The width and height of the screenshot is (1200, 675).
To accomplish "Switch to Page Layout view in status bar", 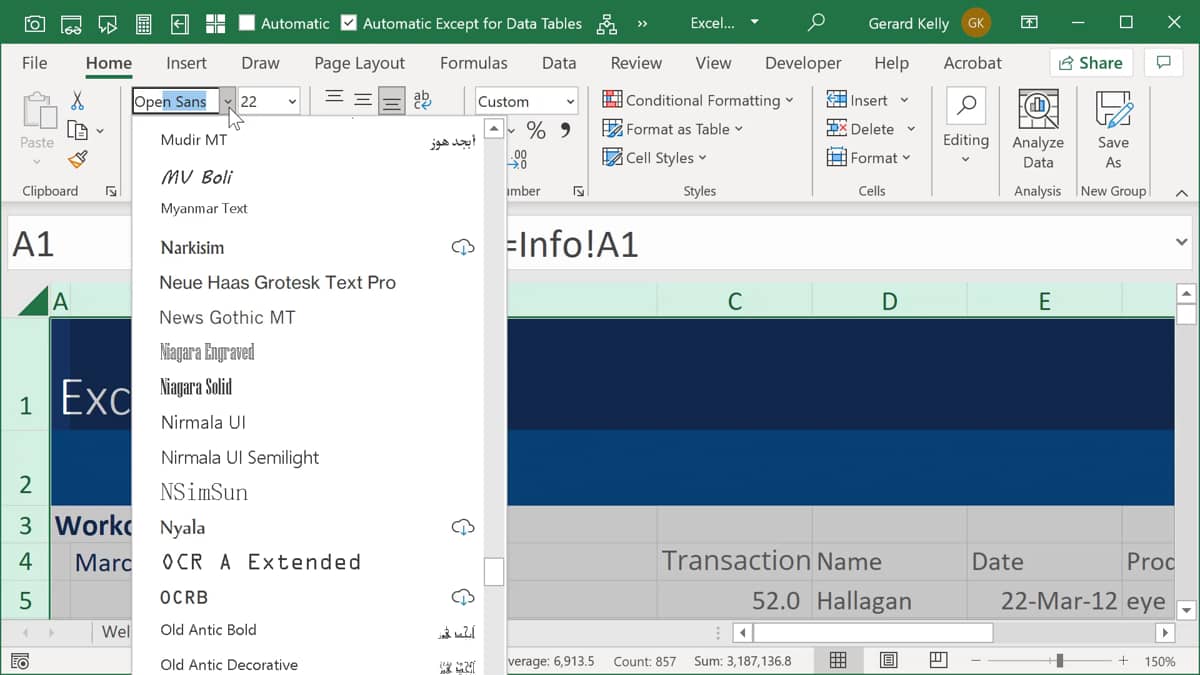I will [888, 660].
